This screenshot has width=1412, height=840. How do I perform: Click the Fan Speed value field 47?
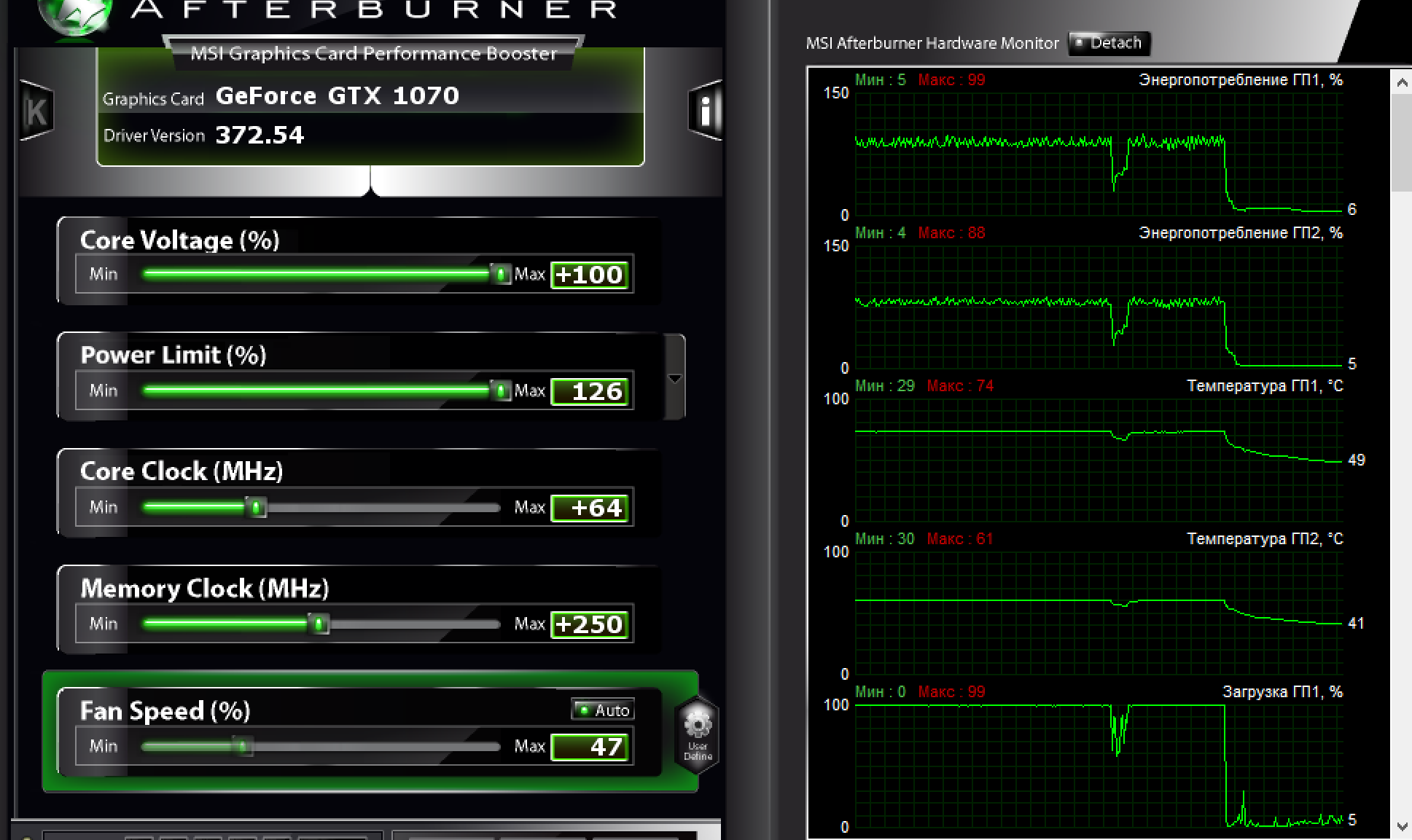[x=590, y=747]
